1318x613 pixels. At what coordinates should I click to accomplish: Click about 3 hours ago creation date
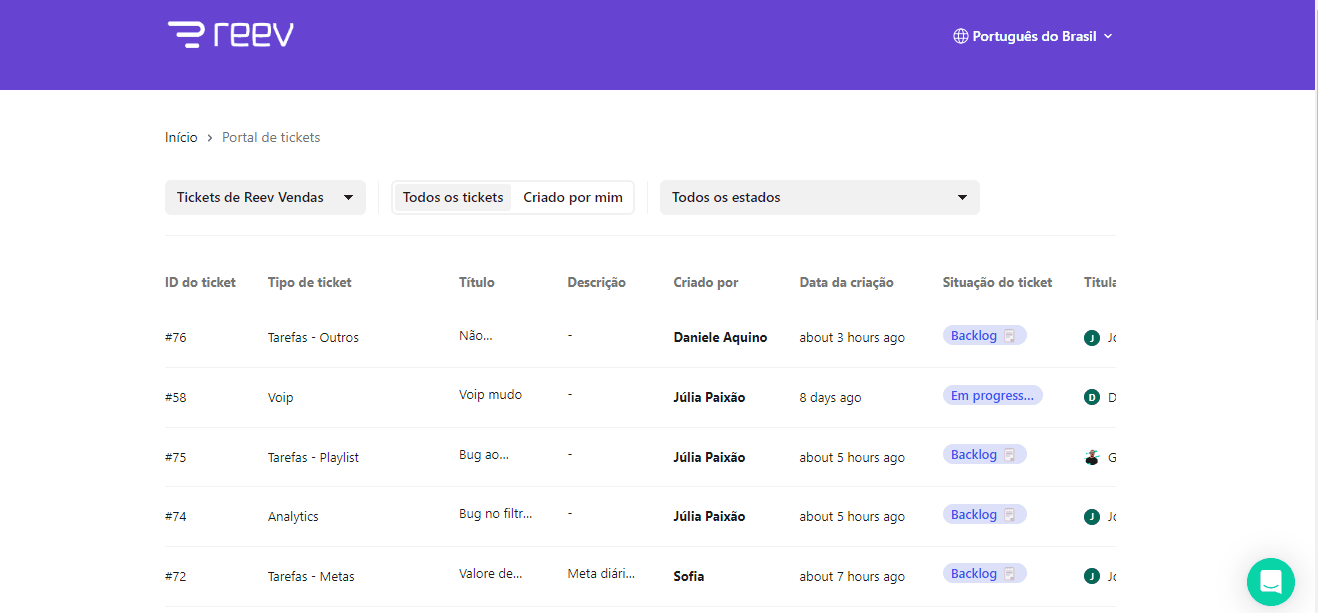pyautogui.click(x=852, y=337)
